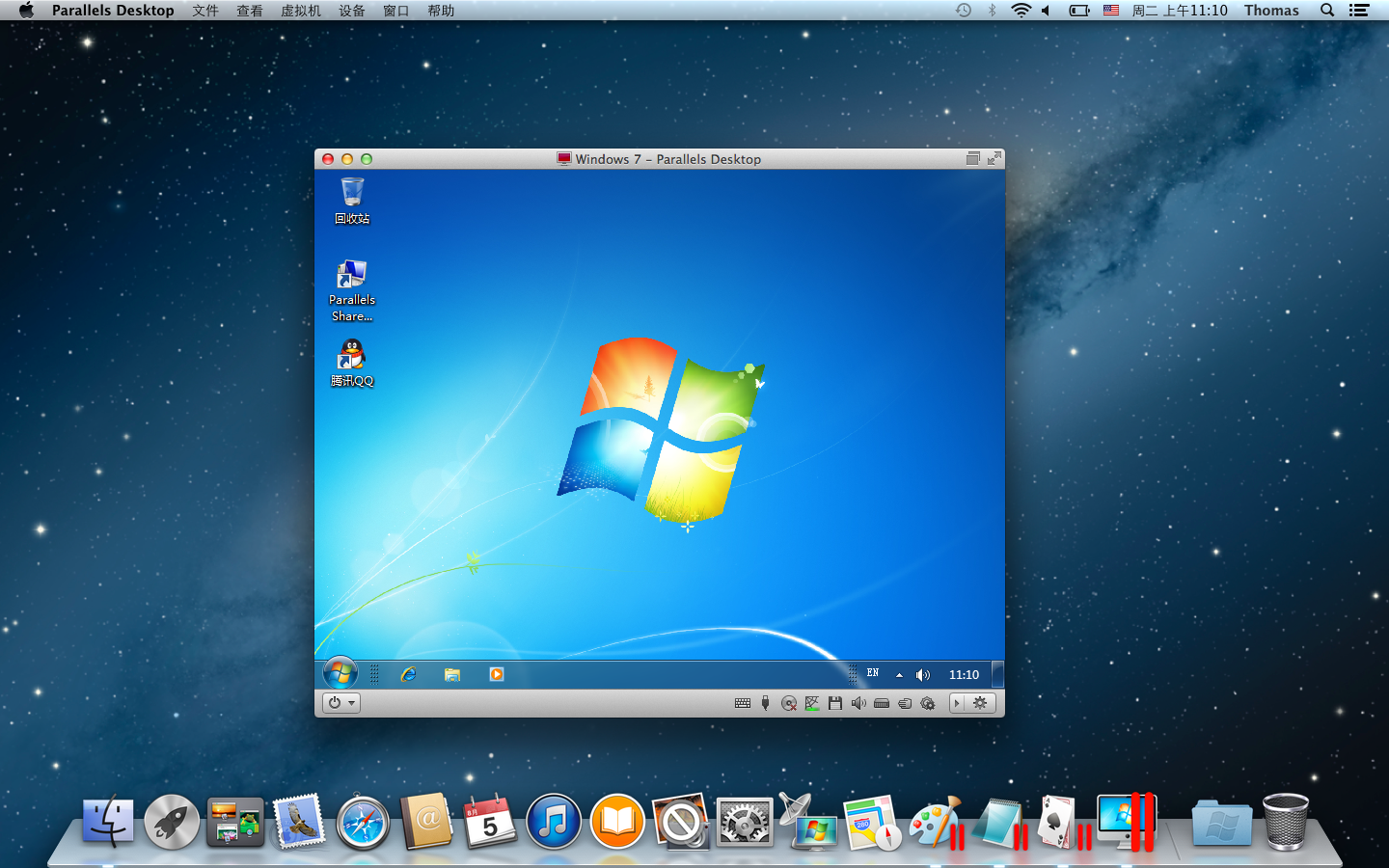This screenshot has height=868, width=1389.
Task: Open the Windows Start menu orb
Action: (x=340, y=673)
